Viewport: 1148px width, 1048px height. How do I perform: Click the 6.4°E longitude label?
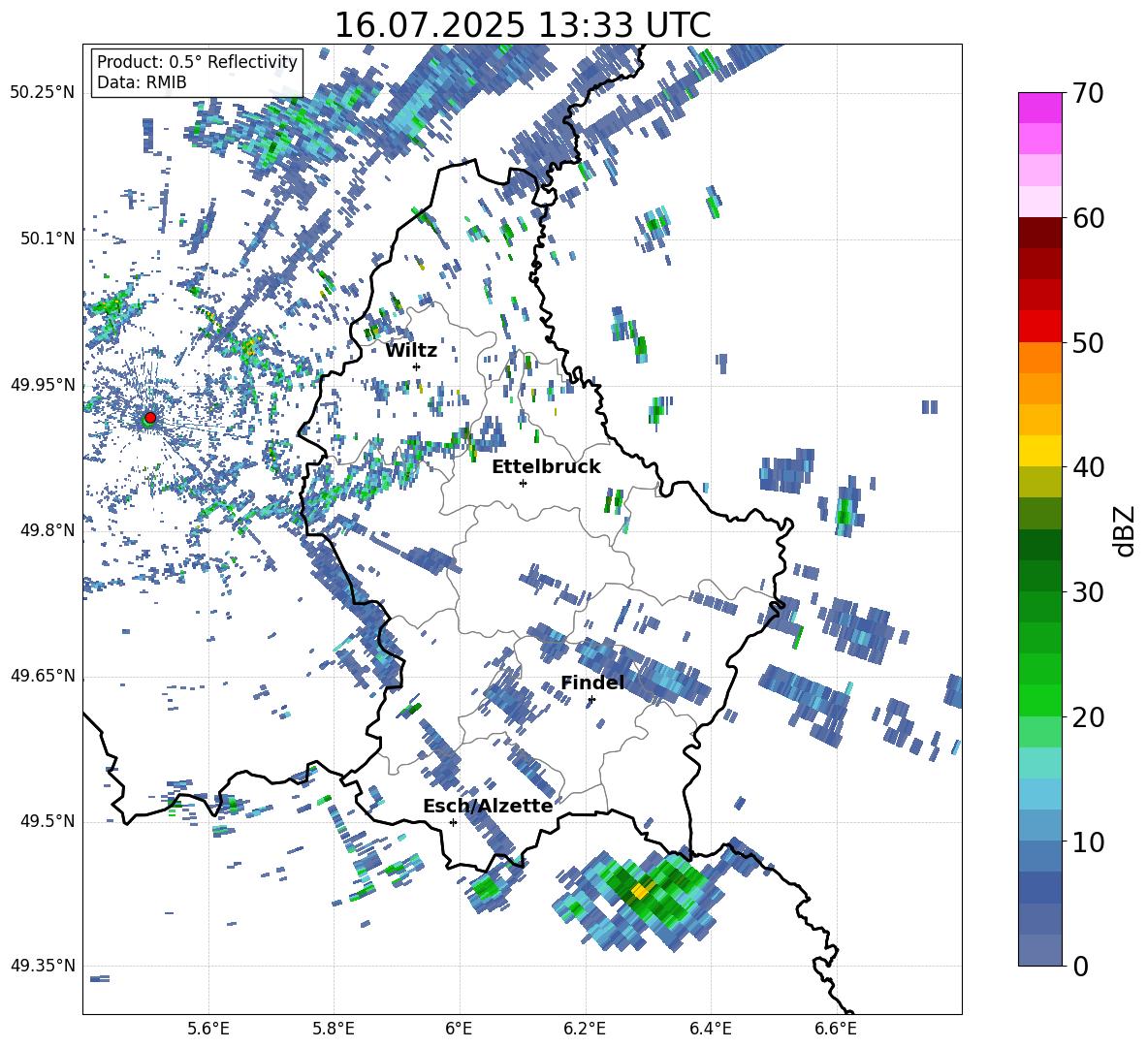click(x=710, y=1029)
